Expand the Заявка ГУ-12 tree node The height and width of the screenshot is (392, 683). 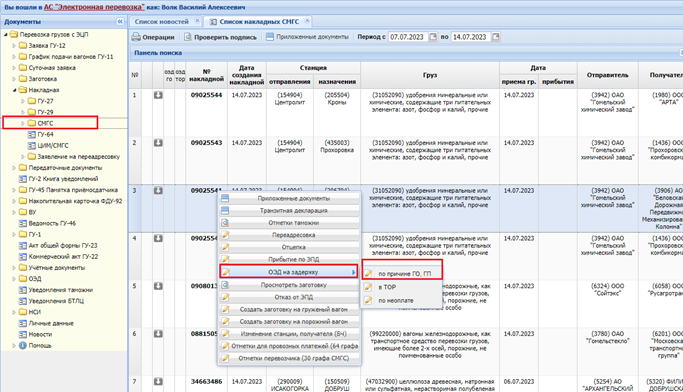tap(14, 46)
